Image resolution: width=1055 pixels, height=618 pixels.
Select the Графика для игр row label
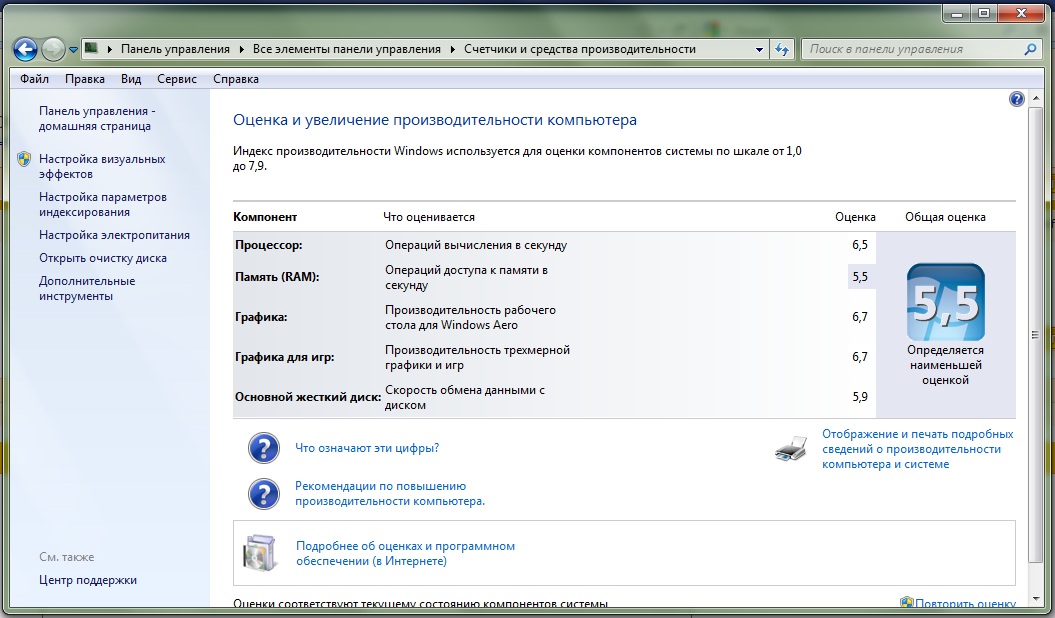pos(284,357)
